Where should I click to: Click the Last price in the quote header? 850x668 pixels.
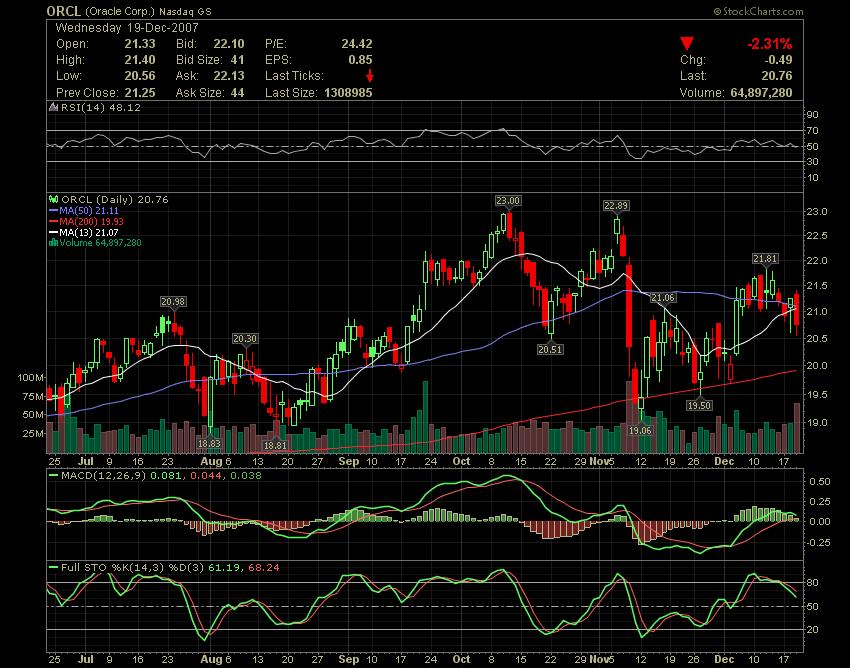tap(776, 76)
